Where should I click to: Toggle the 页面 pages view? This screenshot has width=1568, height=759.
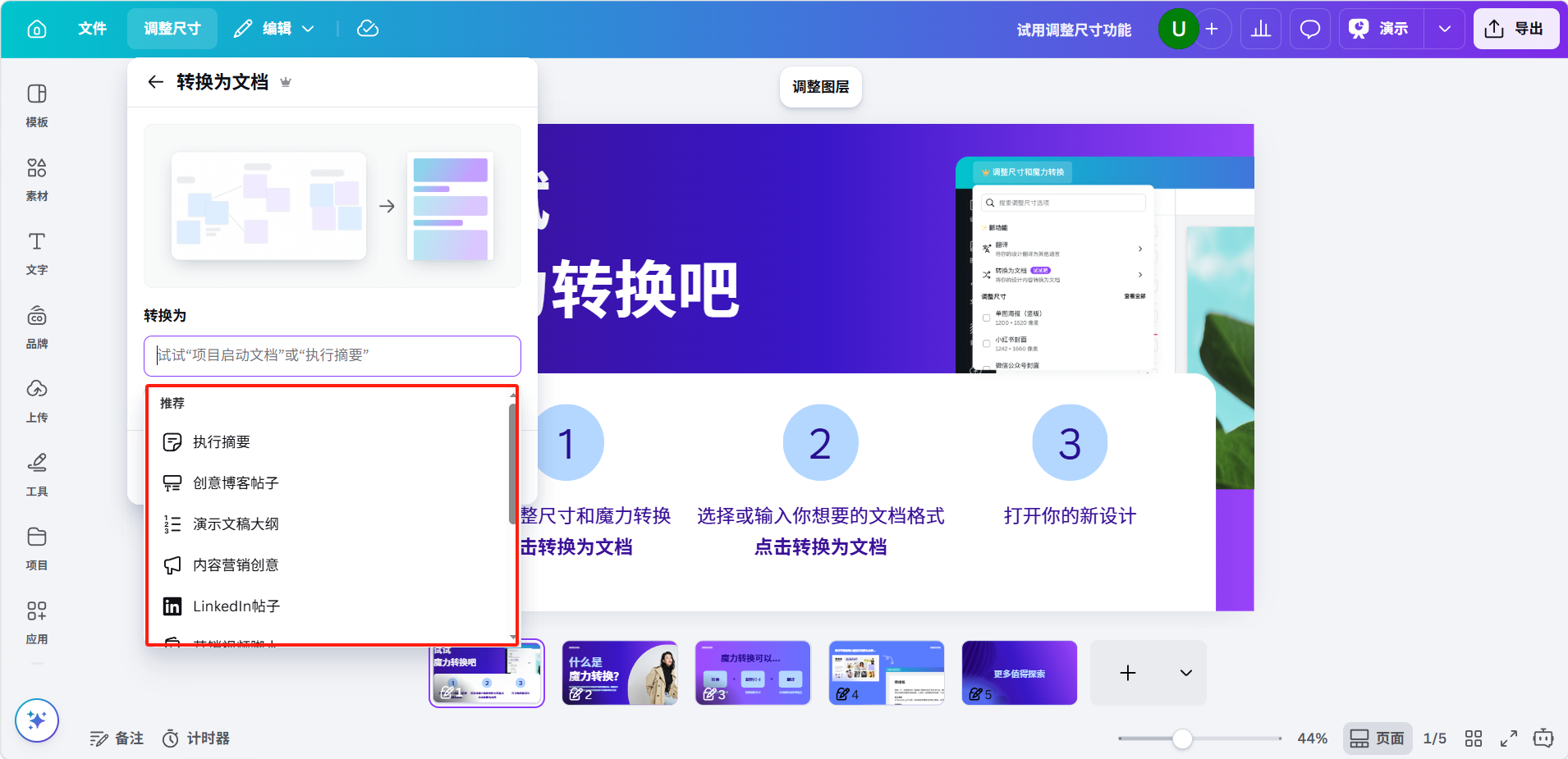pos(1377,738)
